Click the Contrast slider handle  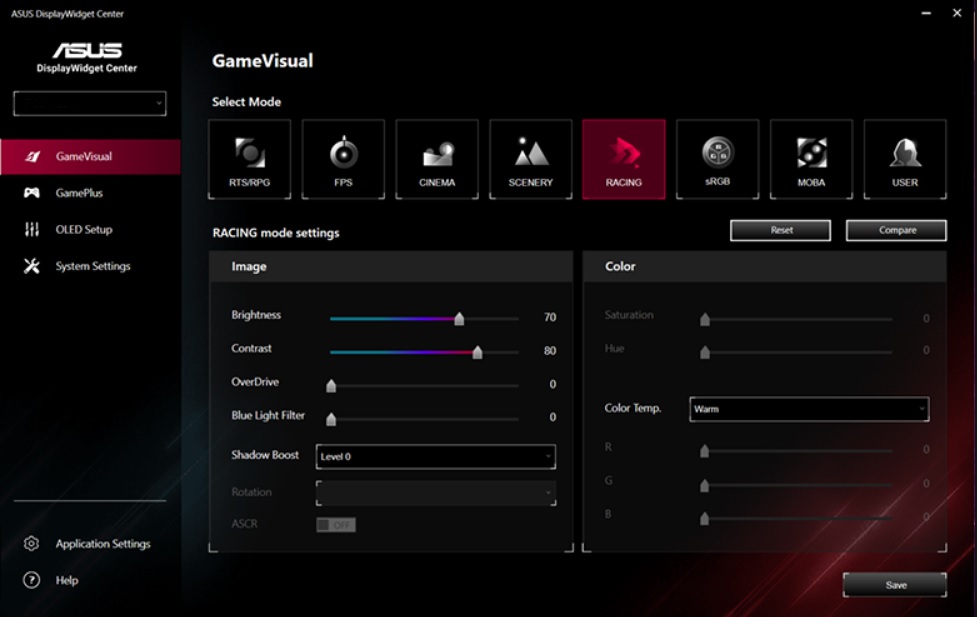[477, 352]
